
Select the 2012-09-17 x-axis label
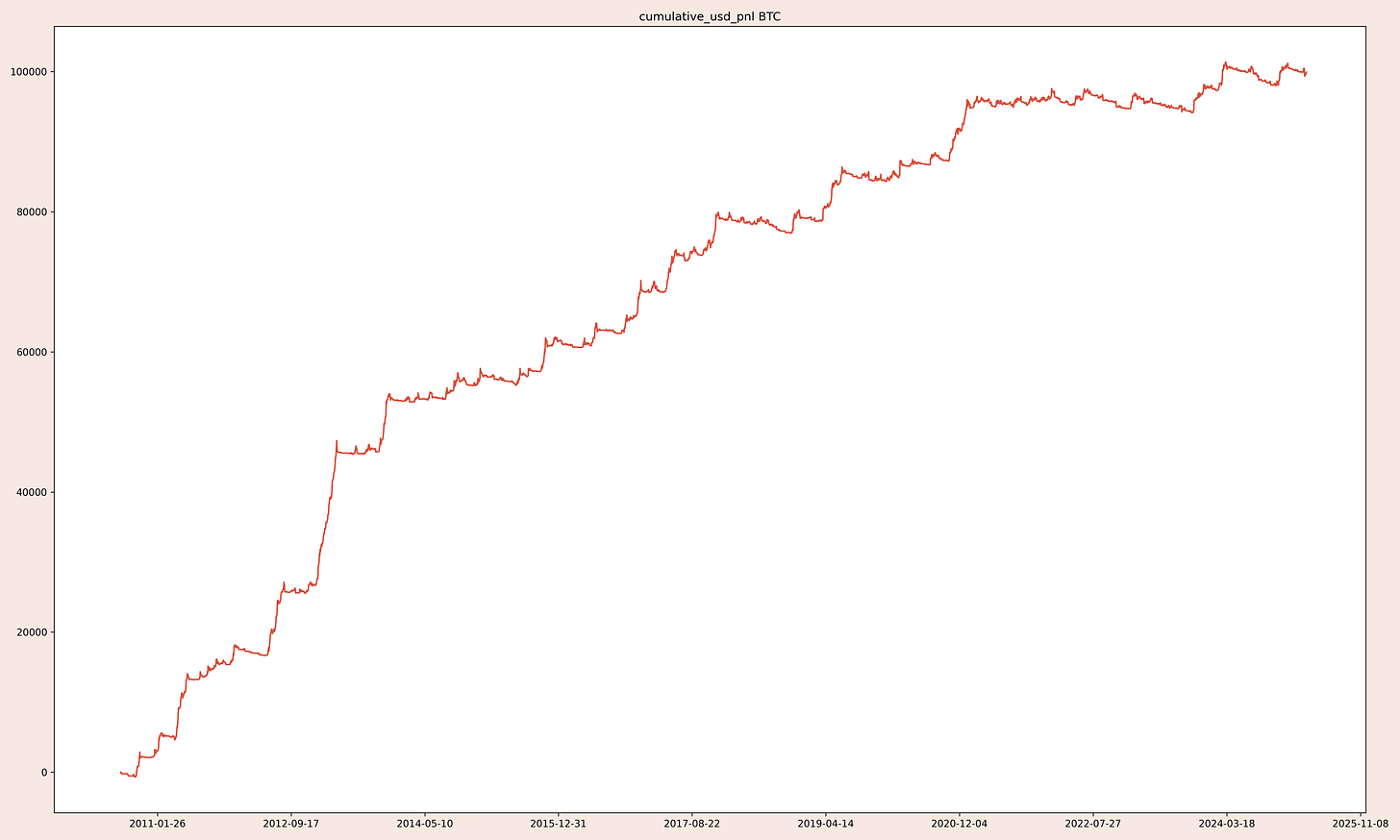point(291,824)
